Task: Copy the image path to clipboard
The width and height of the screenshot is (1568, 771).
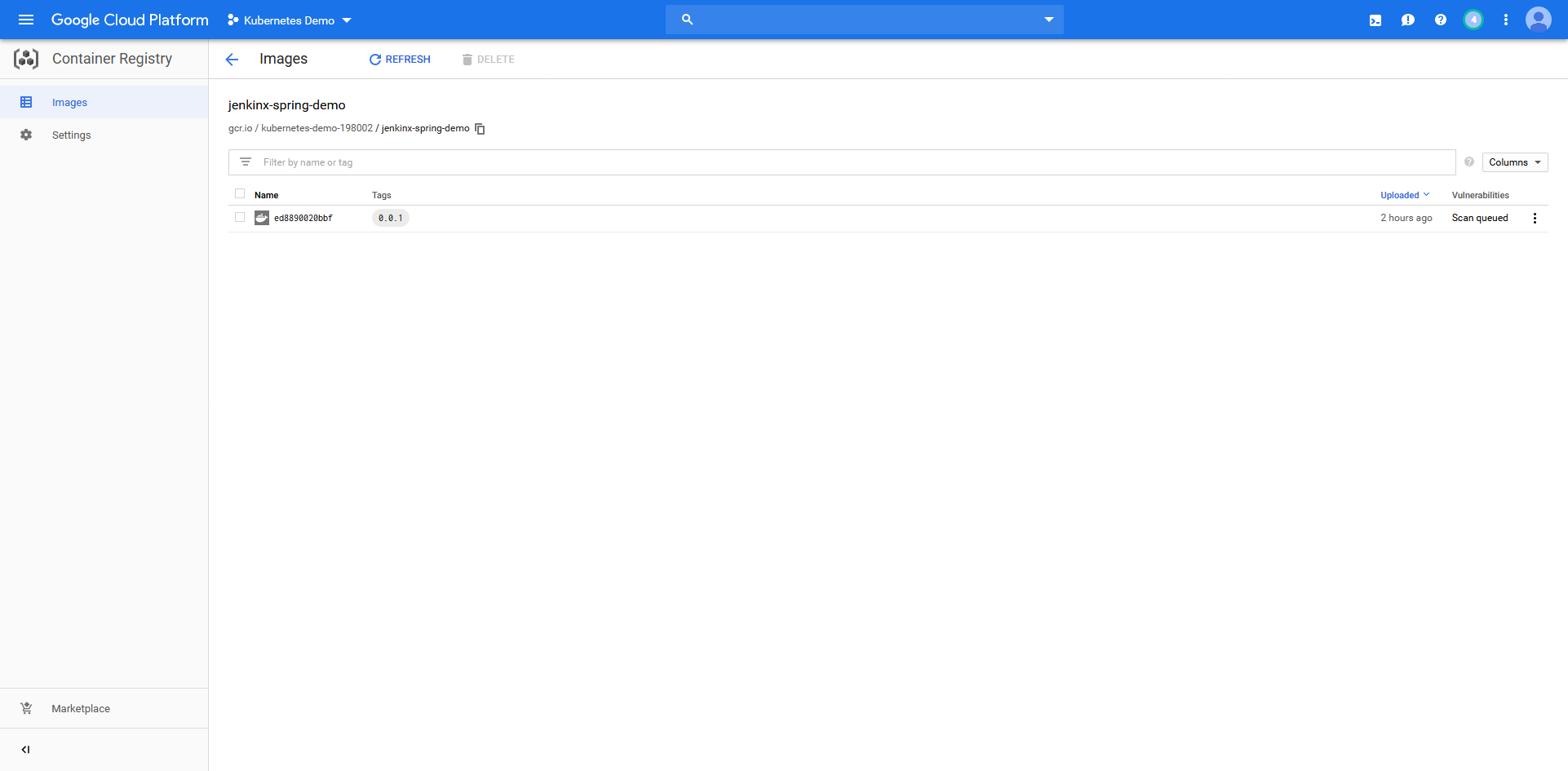Action: [x=480, y=129]
